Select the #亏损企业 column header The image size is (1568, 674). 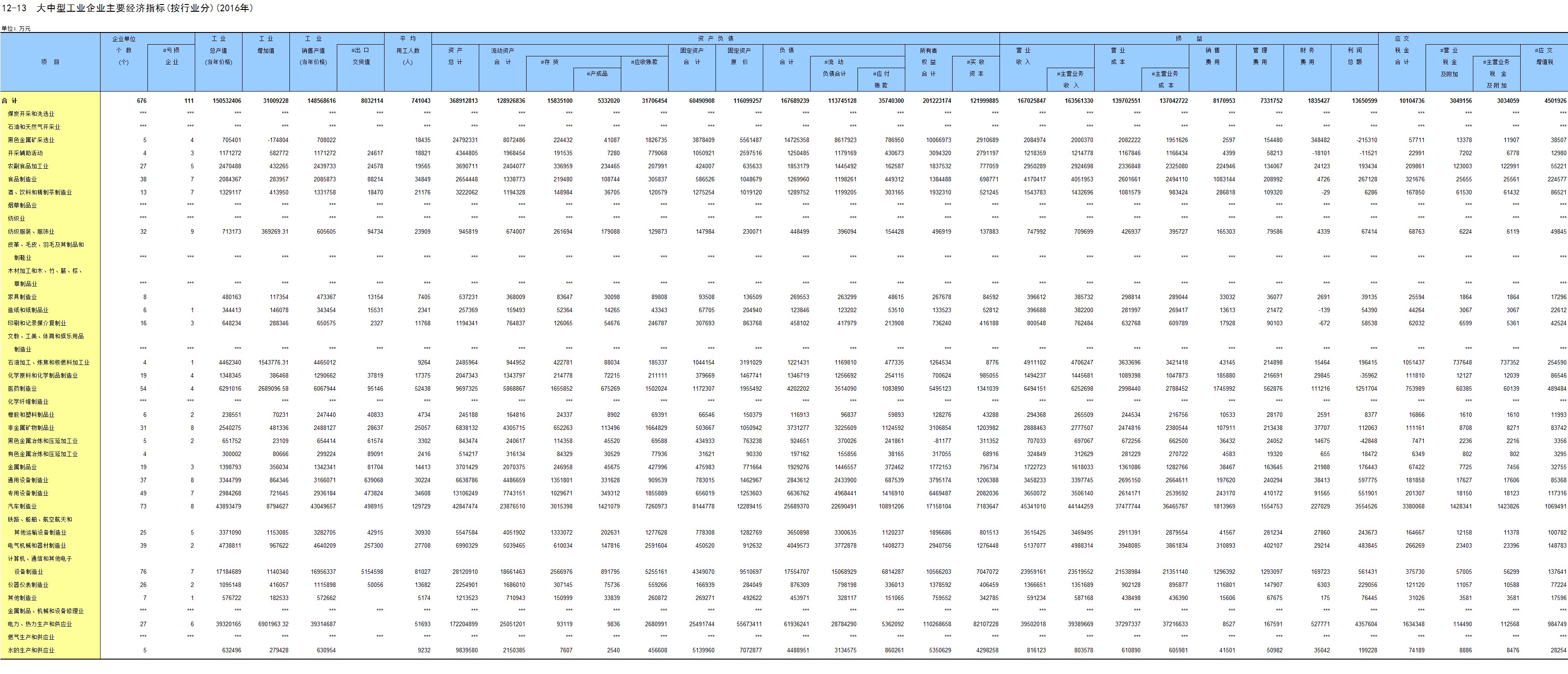[x=171, y=56]
